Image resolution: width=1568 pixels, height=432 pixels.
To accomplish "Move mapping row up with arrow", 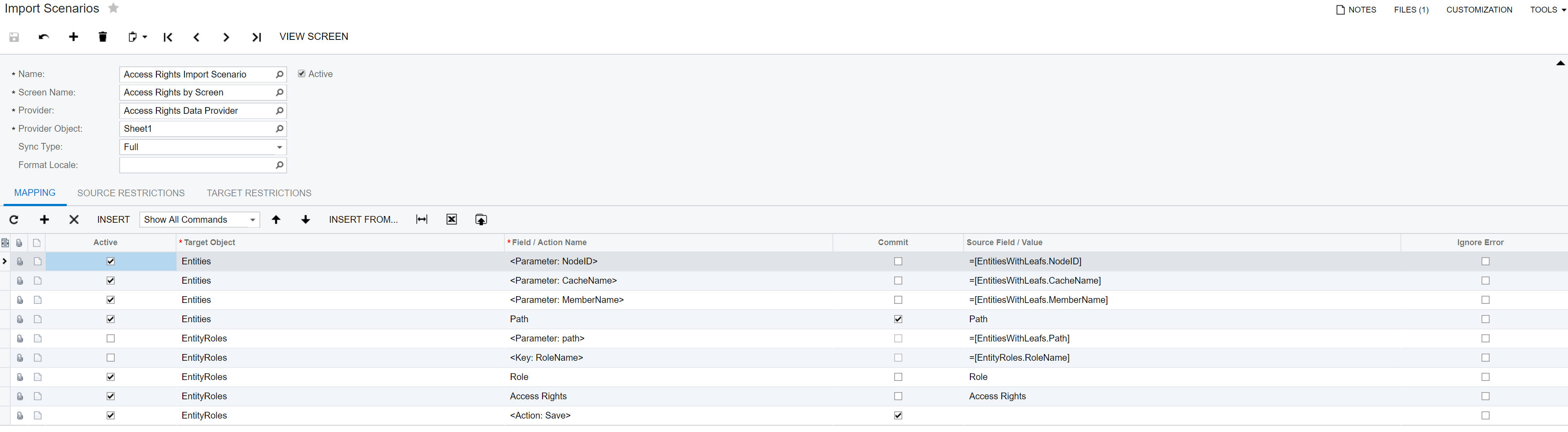I will tap(276, 220).
